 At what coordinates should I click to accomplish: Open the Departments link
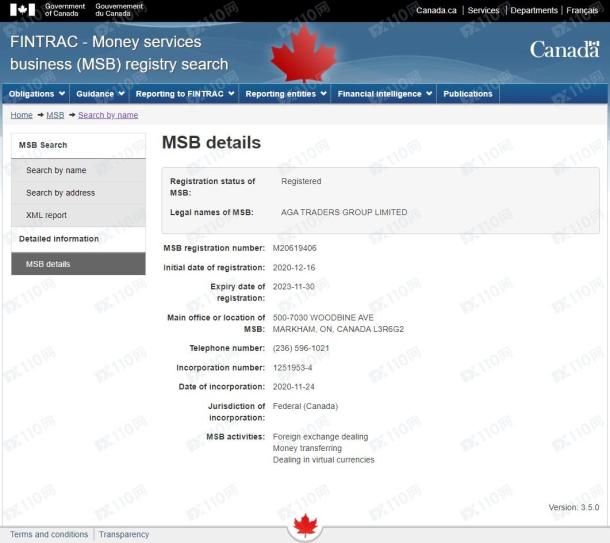coord(534,11)
